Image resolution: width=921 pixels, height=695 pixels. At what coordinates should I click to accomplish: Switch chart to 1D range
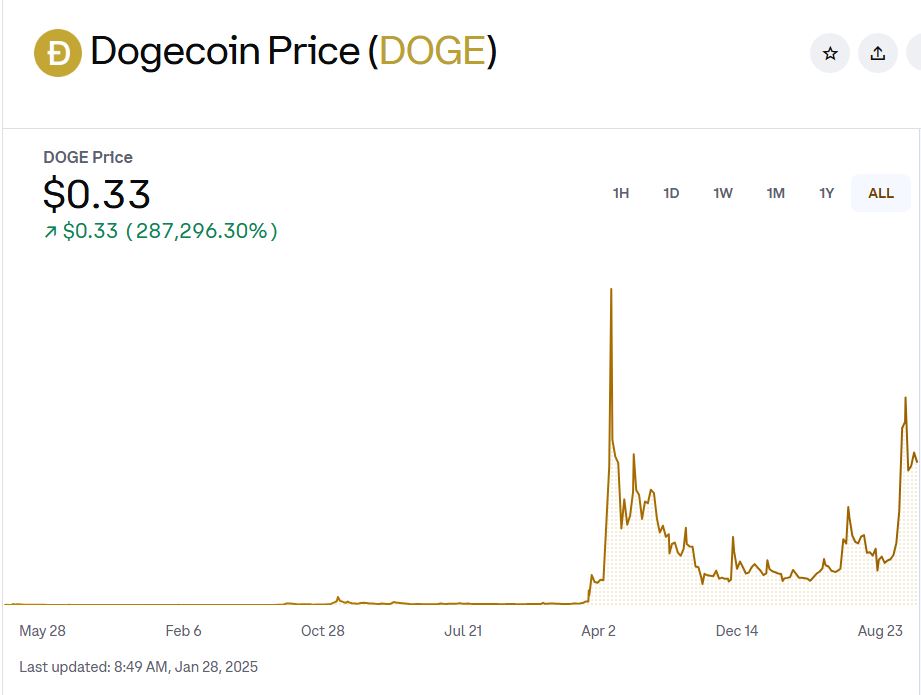tap(671, 193)
